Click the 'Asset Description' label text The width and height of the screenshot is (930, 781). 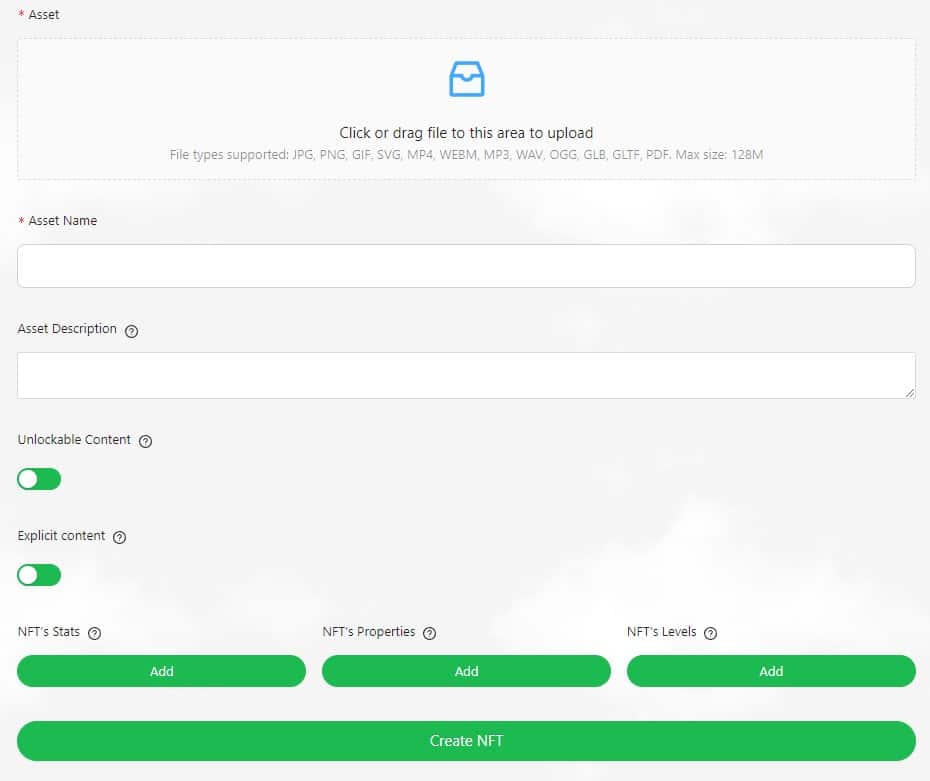click(x=67, y=329)
